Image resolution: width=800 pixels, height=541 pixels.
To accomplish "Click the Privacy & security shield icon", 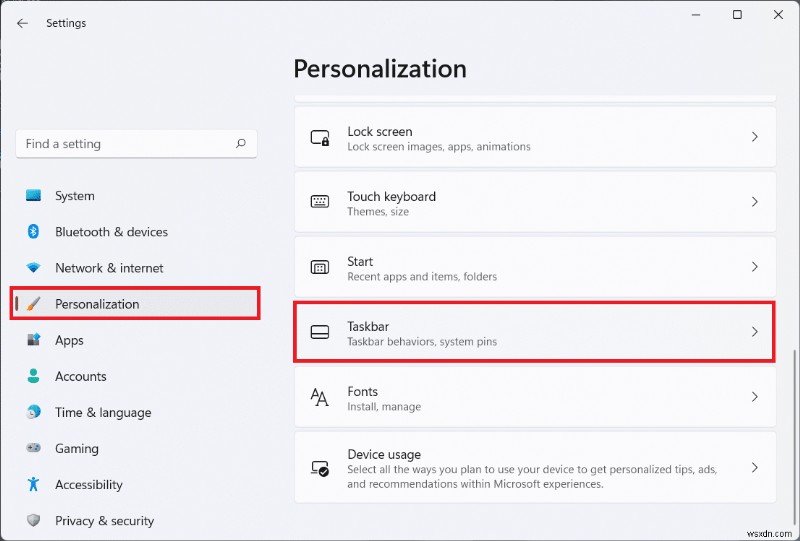I will click(x=33, y=521).
